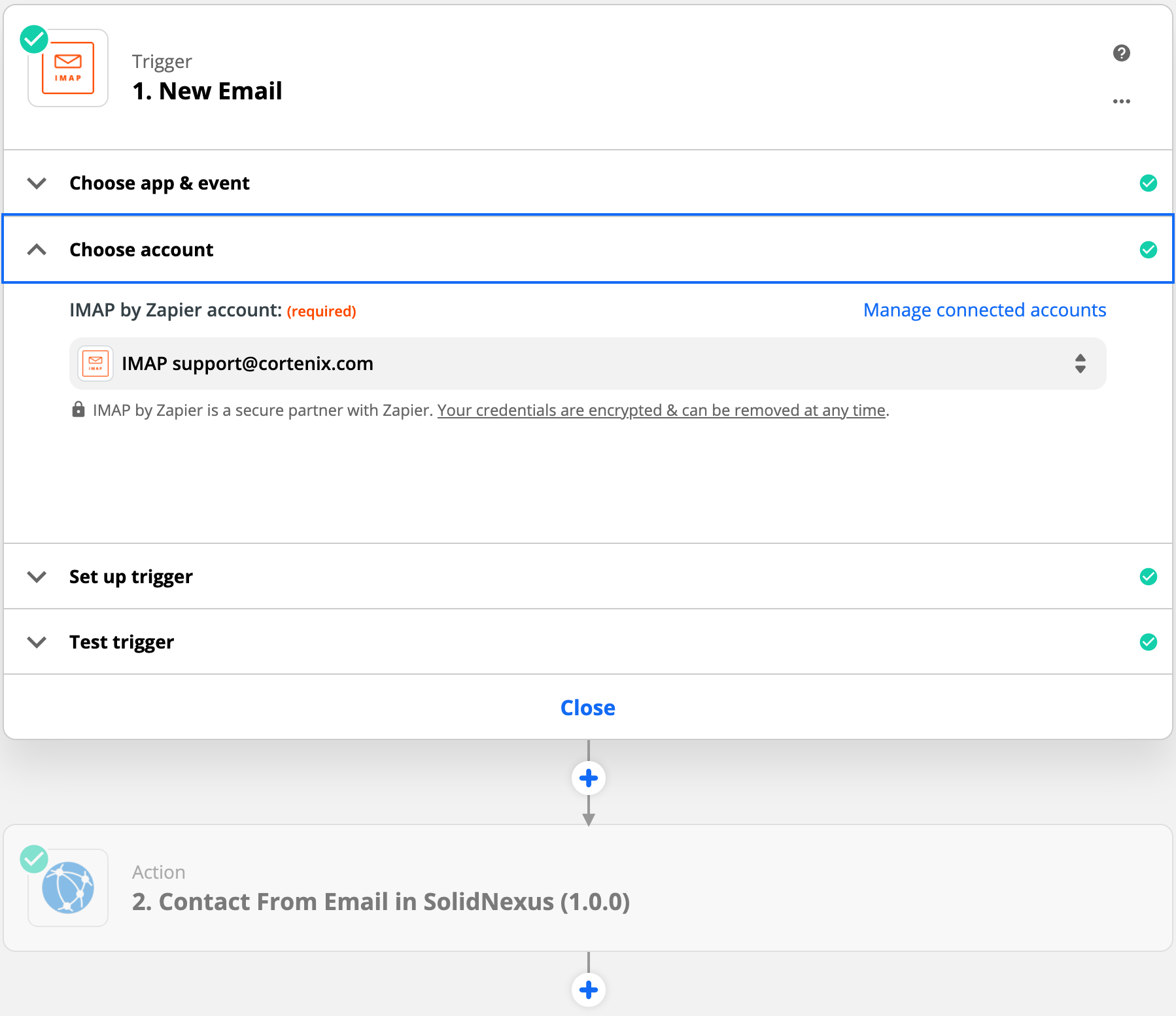Image resolution: width=1176 pixels, height=1016 pixels.
Task: Open the three-dot more options menu
Action: coord(1122,101)
